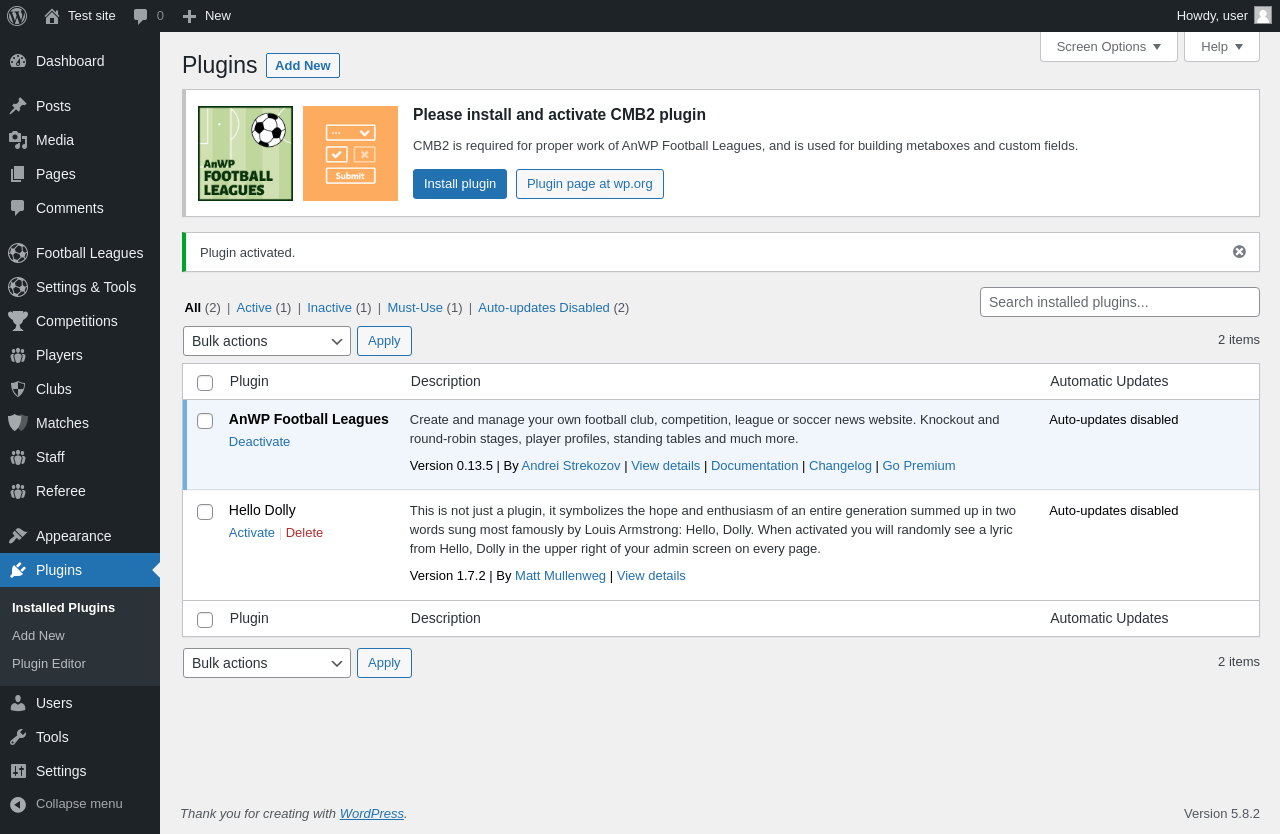This screenshot has width=1280, height=834.
Task: Open Plugin Editor submenu item
Action: pyautogui.click(x=49, y=664)
